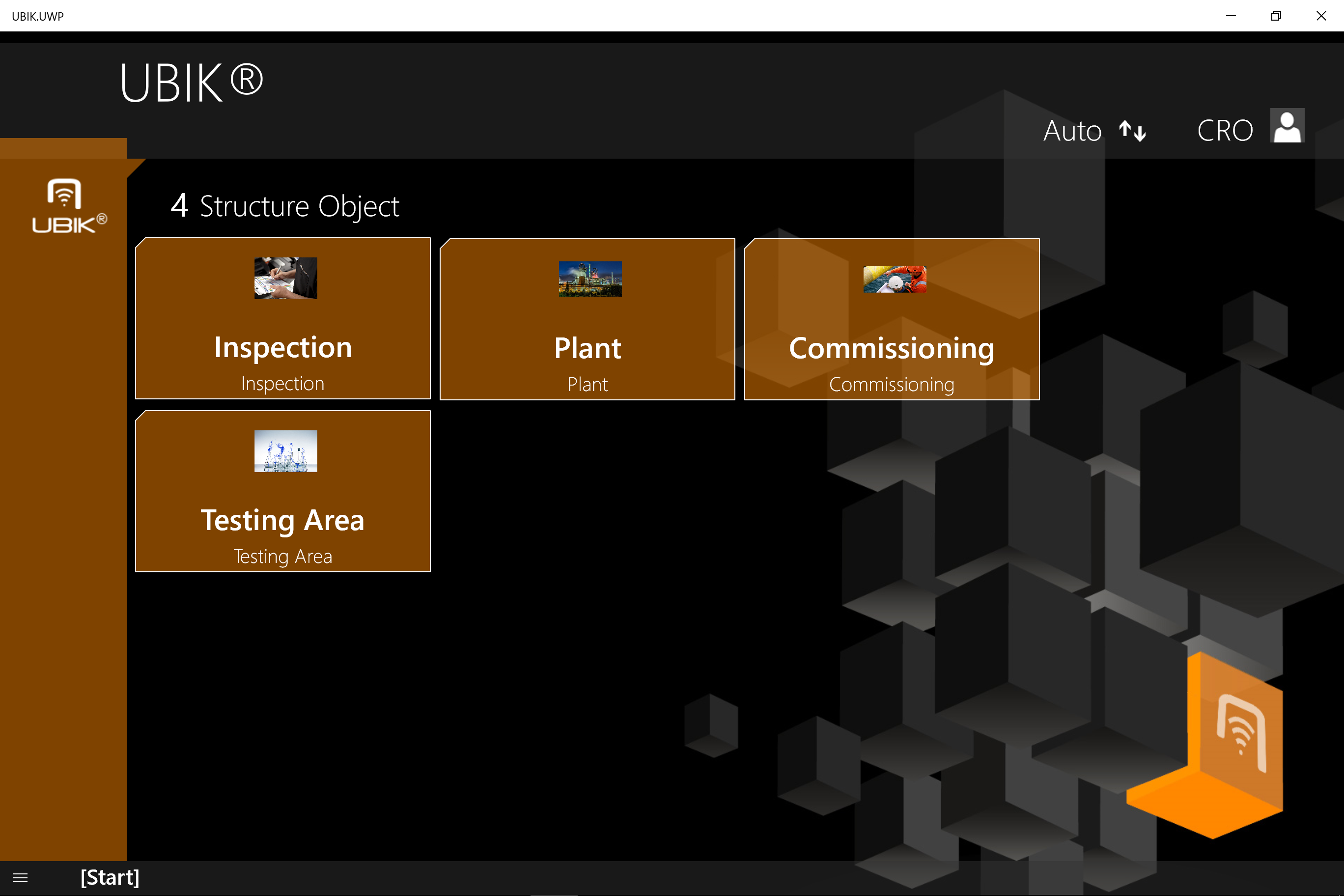This screenshot has height=896, width=1344.
Task: Select the Commissioning tile title
Action: 891,348
